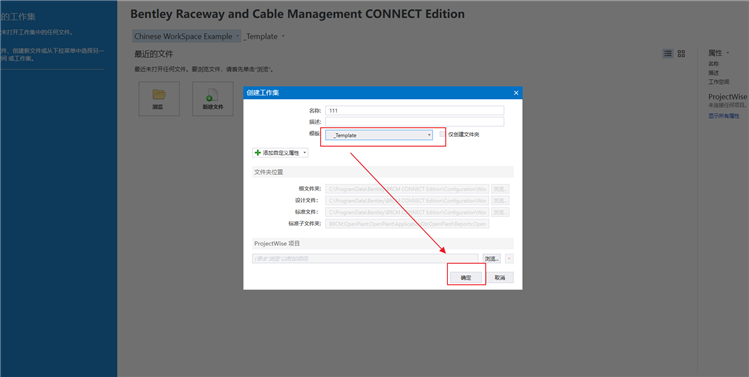Image resolution: width=749 pixels, height=377 pixels.
Task: Toggle the 仅创建文件夹 checkbox
Action: (x=442, y=134)
